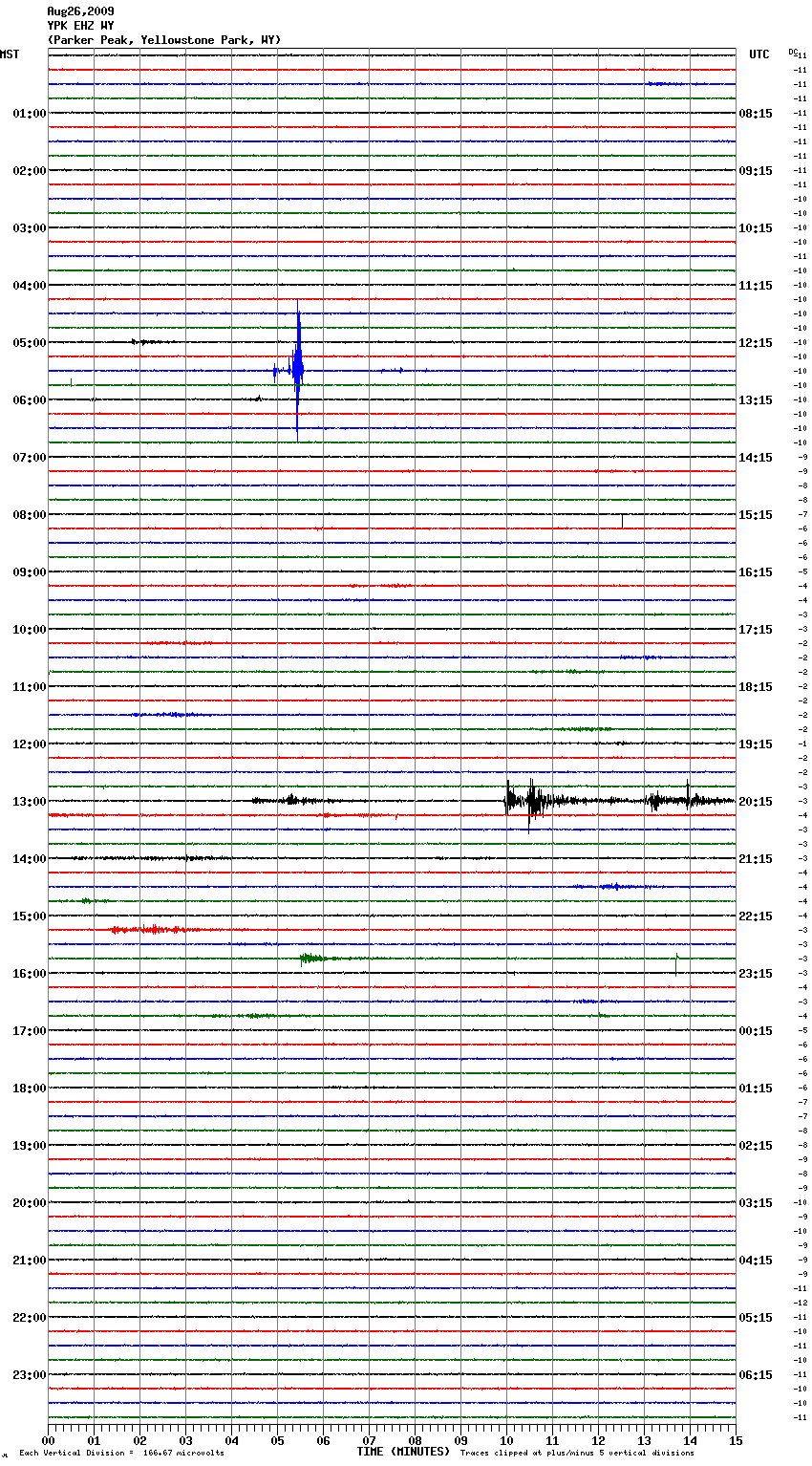
Task: Click the 08:15 UTC time label
Action: point(756,114)
